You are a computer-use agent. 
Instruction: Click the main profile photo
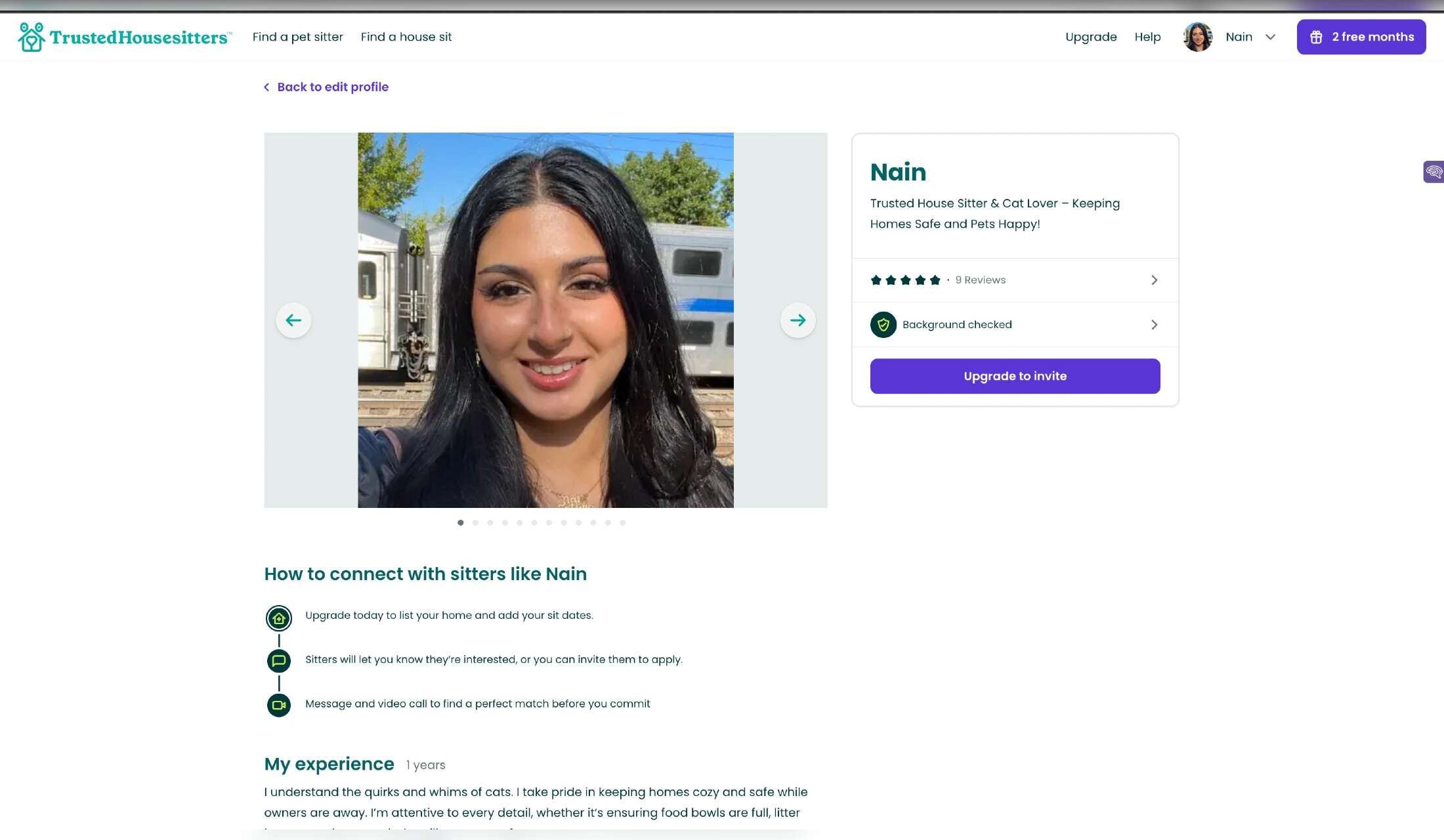[x=545, y=320]
